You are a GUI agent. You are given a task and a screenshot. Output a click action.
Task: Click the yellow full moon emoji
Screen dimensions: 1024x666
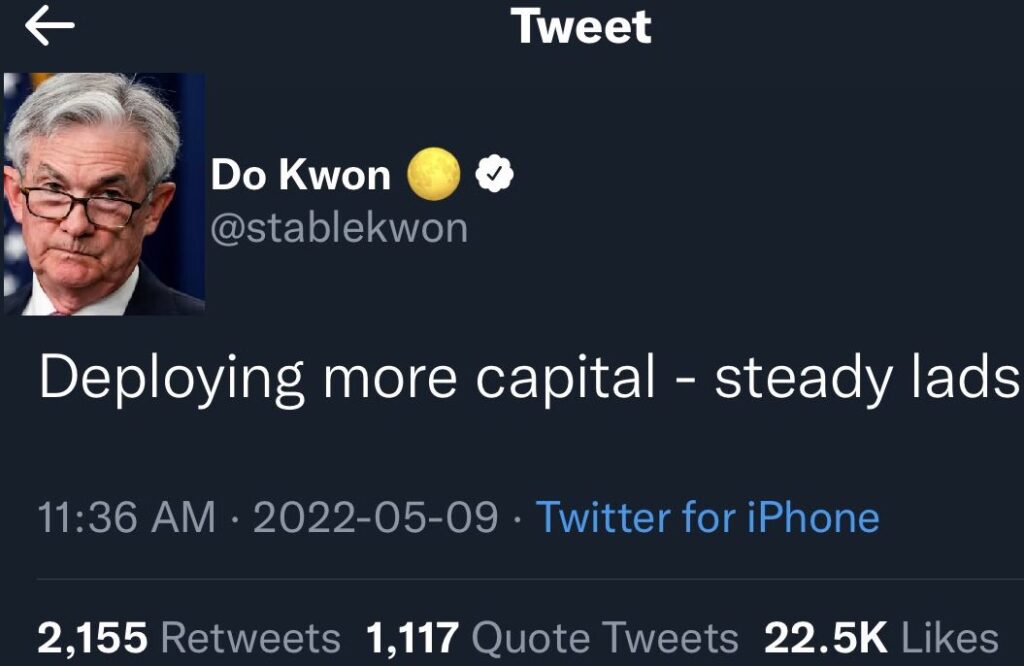434,175
